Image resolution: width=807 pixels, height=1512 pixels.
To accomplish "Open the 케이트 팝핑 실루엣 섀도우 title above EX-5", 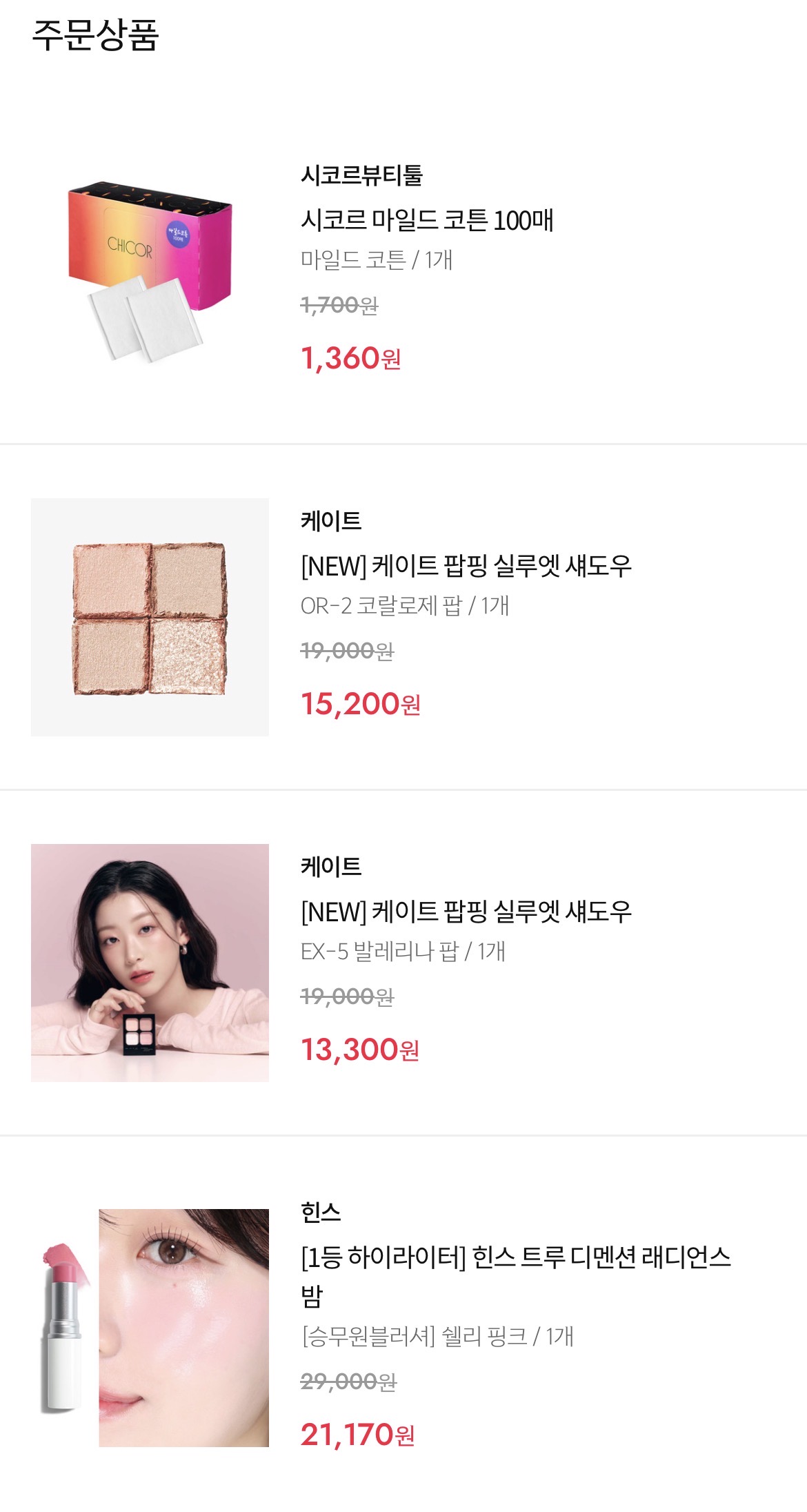I will click(466, 912).
